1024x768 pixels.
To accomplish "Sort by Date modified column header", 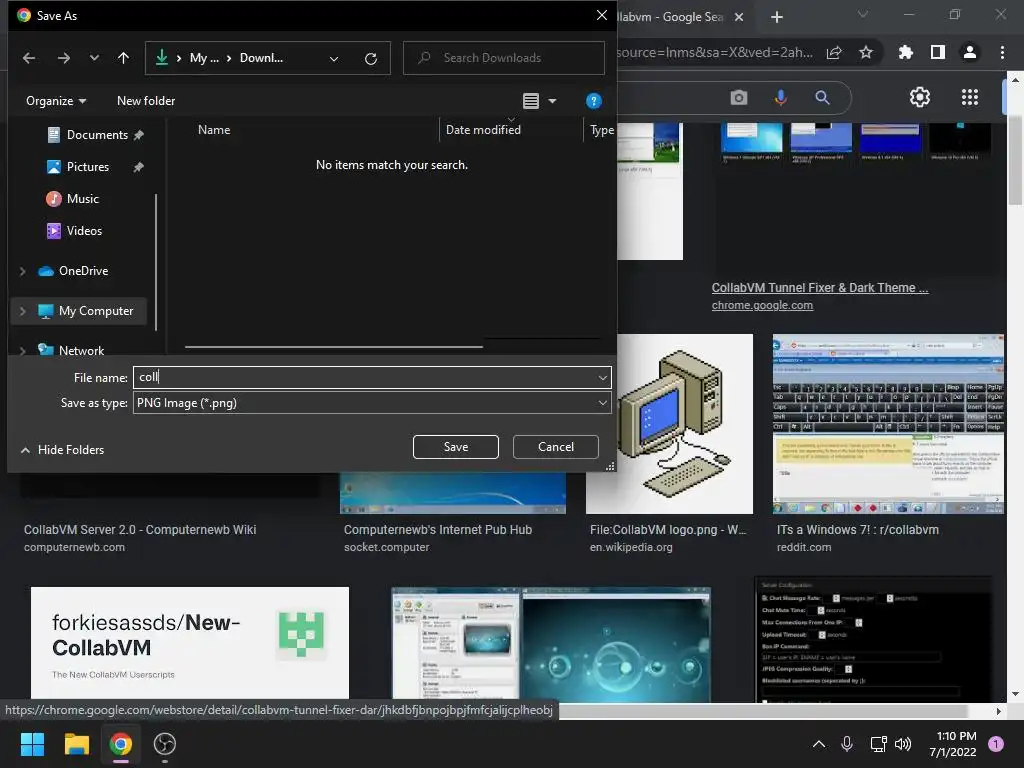I will click(483, 130).
